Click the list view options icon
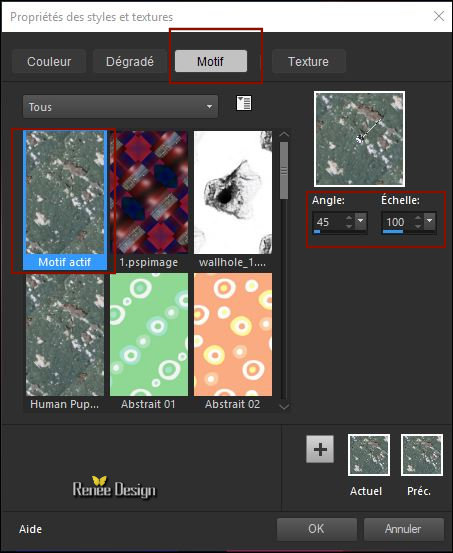The image size is (453, 553). (x=244, y=103)
